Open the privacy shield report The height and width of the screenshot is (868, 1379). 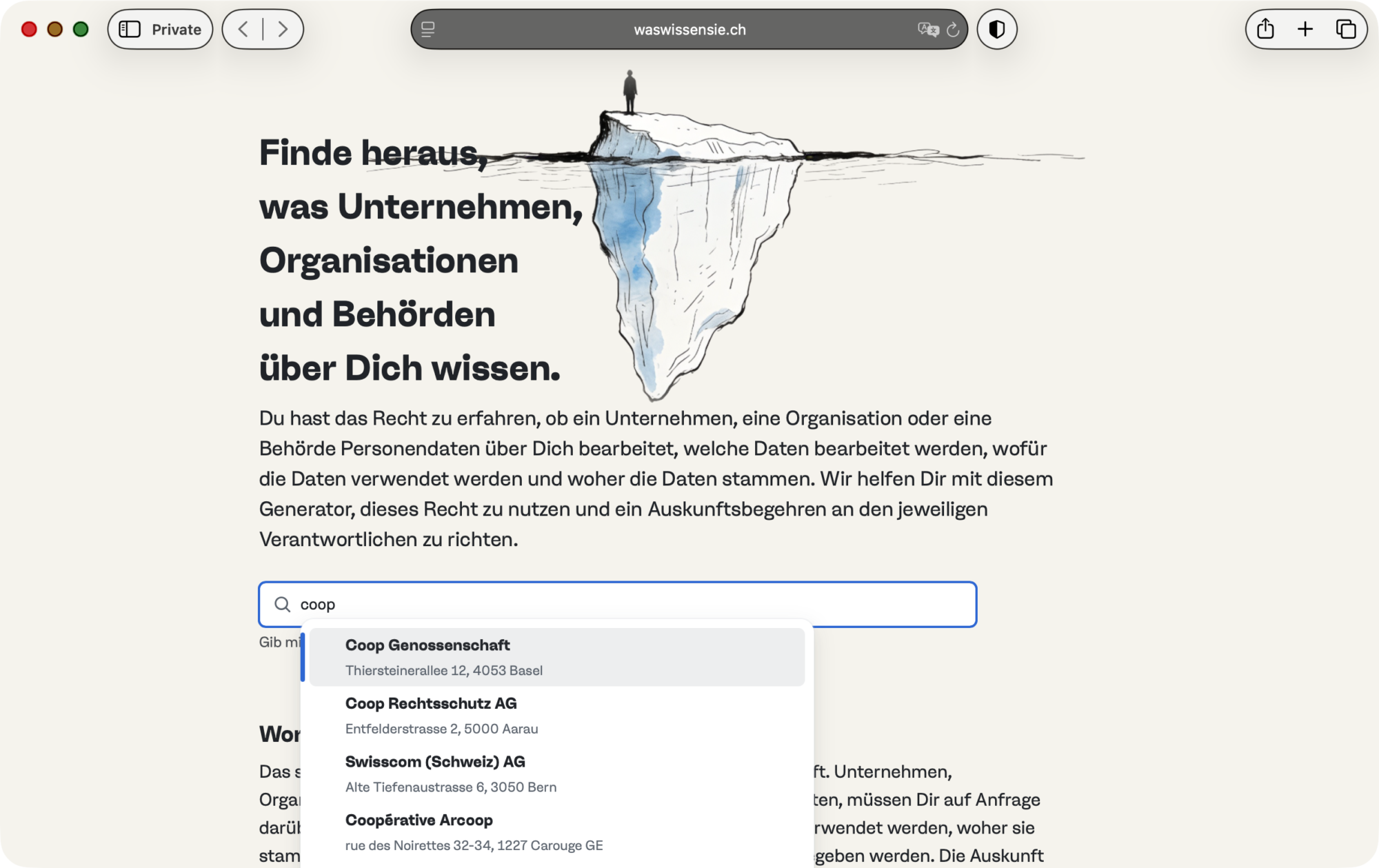click(x=997, y=29)
